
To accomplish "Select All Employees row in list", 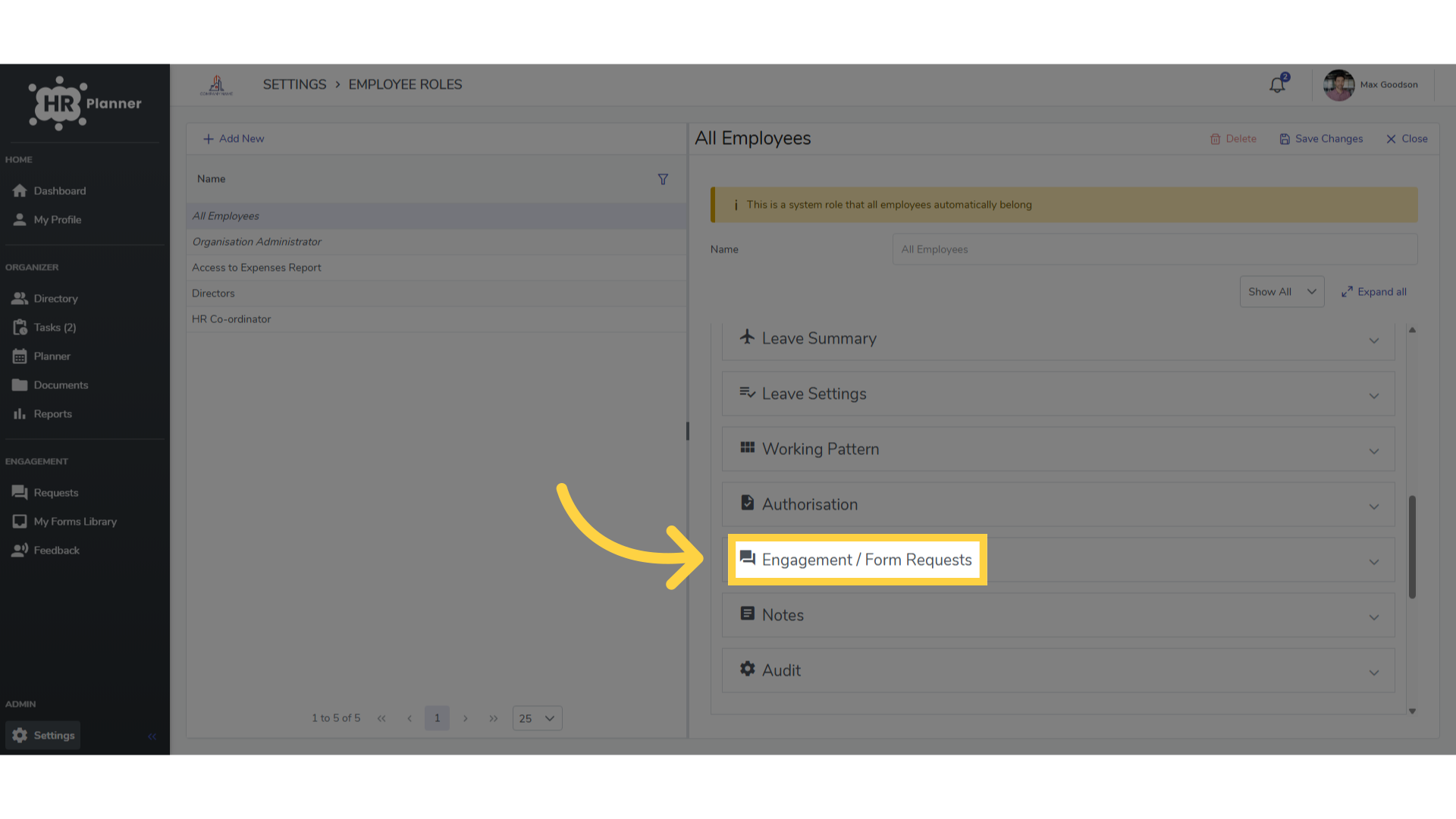I will pos(436,216).
